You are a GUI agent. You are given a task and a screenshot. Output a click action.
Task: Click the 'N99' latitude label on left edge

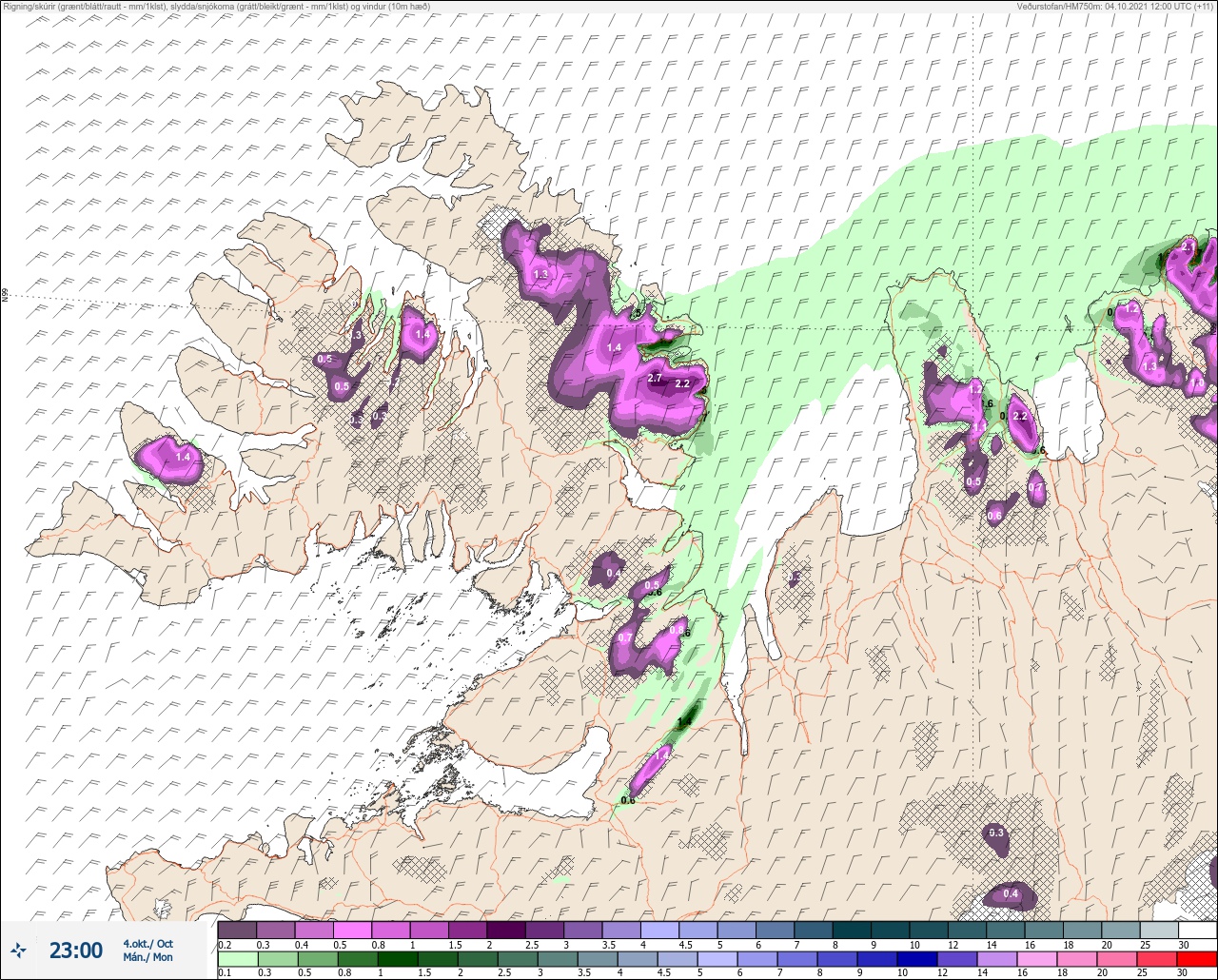coord(5,296)
